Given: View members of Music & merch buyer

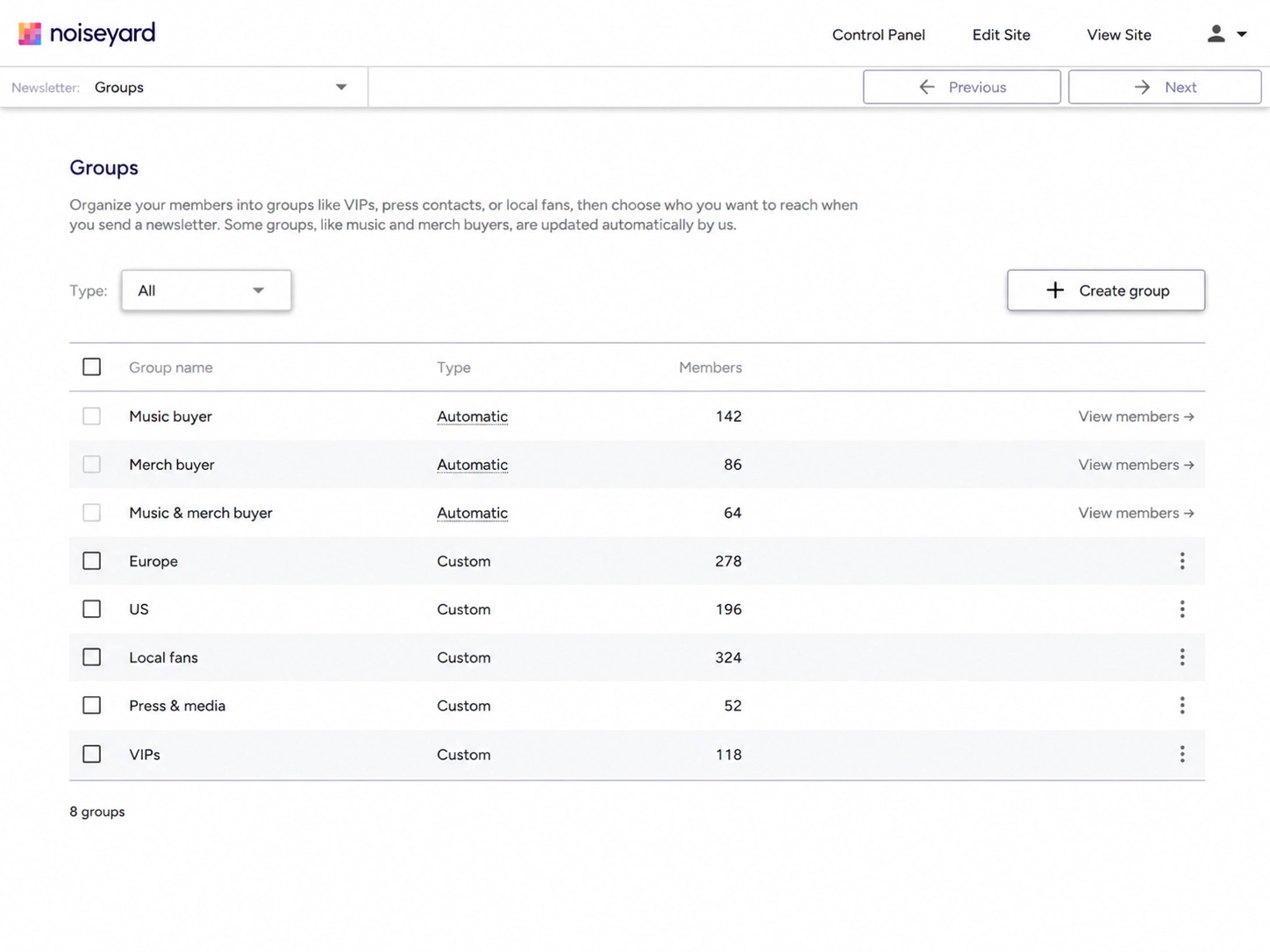Looking at the screenshot, I should tap(1136, 513).
